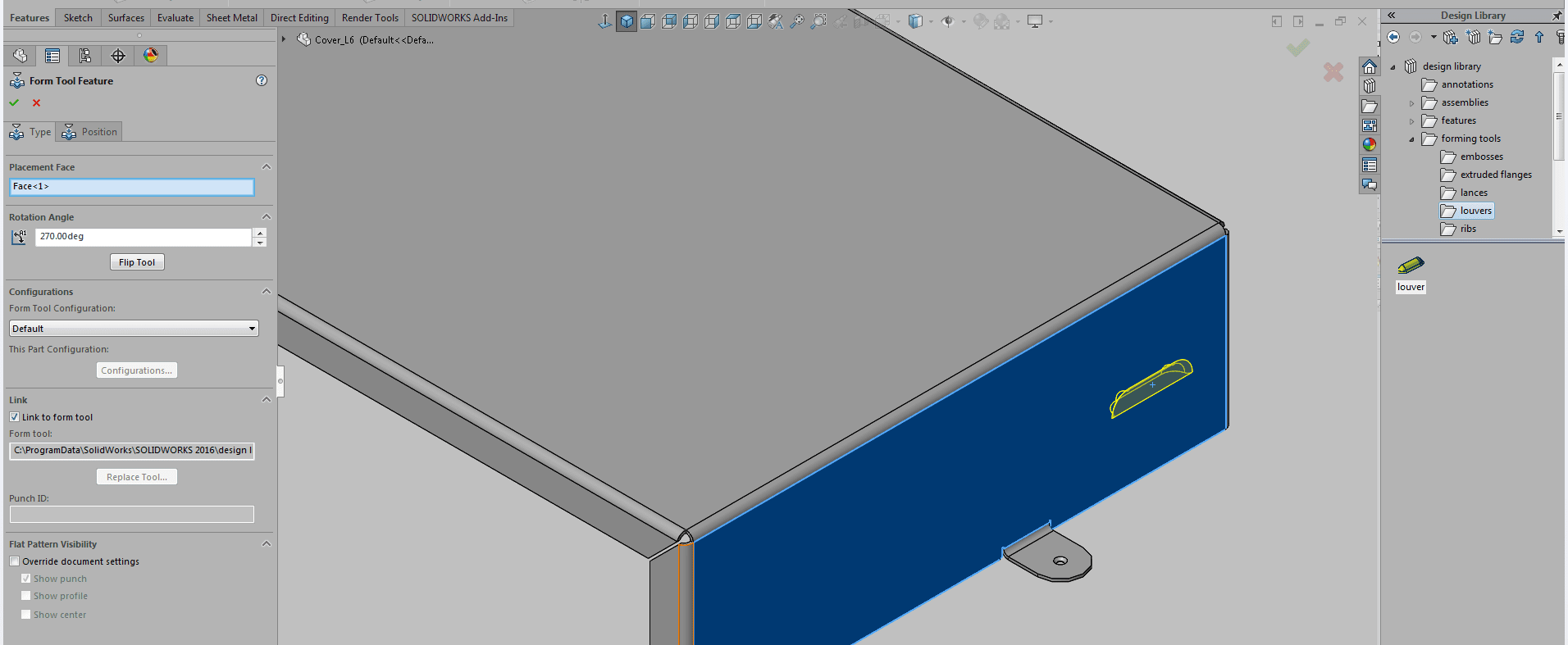
Task: Refresh the Design Library
Action: (x=1517, y=37)
